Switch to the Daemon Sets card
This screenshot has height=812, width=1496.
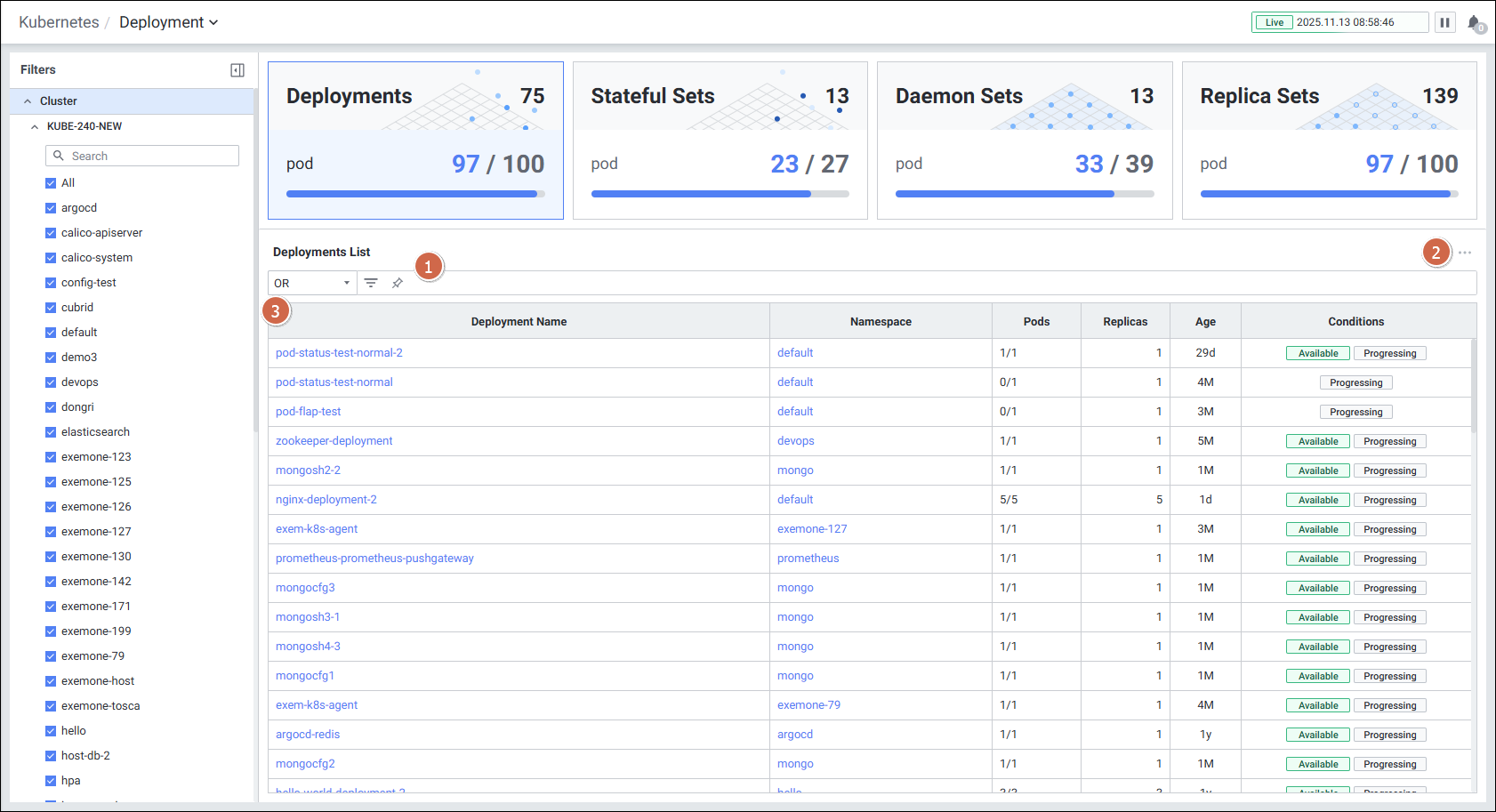[1024, 140]
